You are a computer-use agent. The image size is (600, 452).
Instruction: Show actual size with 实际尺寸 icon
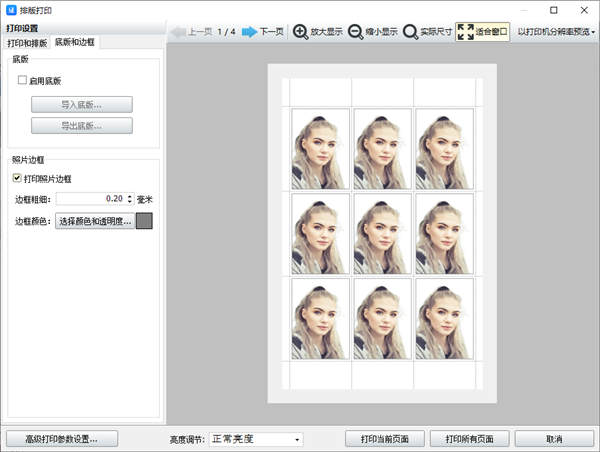coord(411,31)
